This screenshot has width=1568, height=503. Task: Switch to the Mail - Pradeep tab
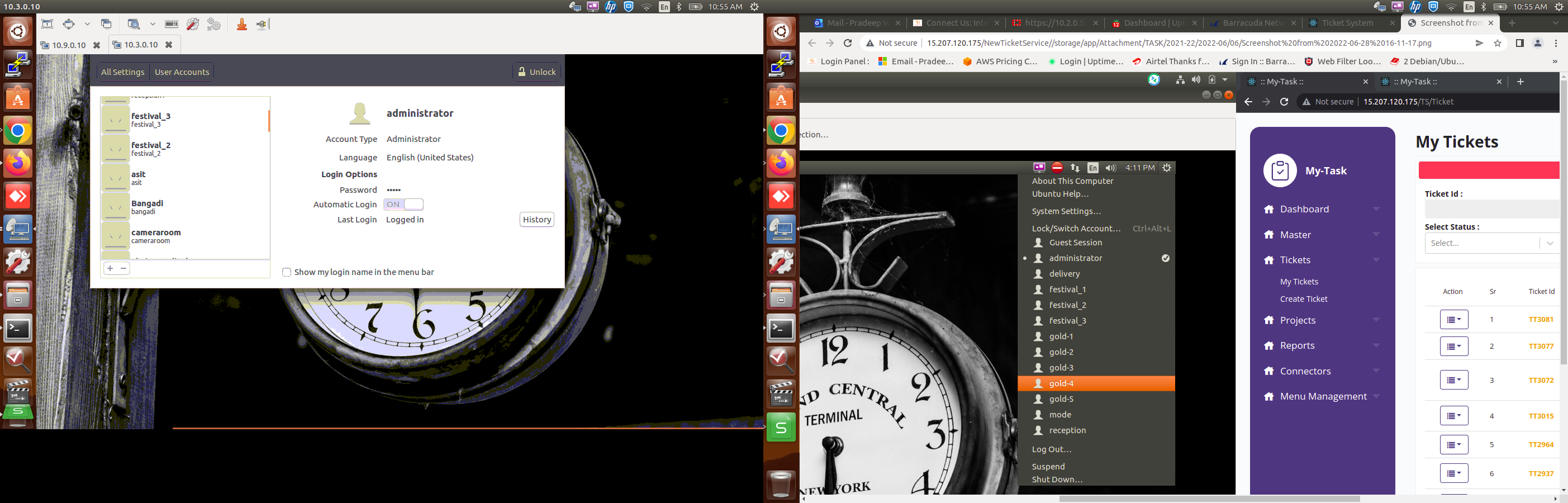pyautogui.click(x=857, y=23)
